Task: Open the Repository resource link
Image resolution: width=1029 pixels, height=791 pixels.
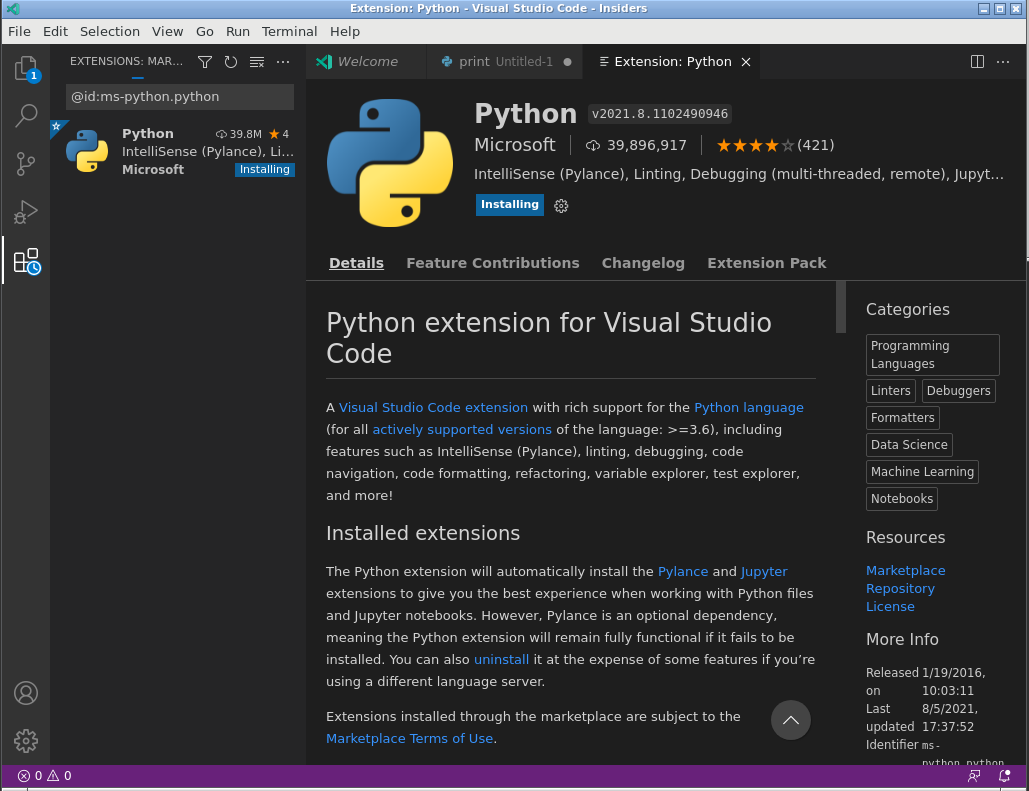Action: click(900, 589)
